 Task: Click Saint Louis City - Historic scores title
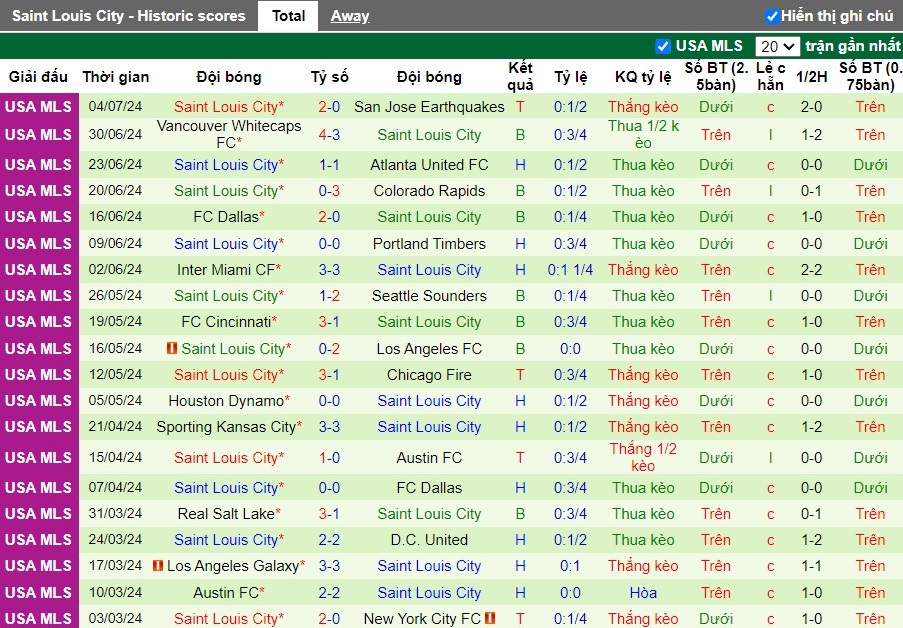[128, 16]
